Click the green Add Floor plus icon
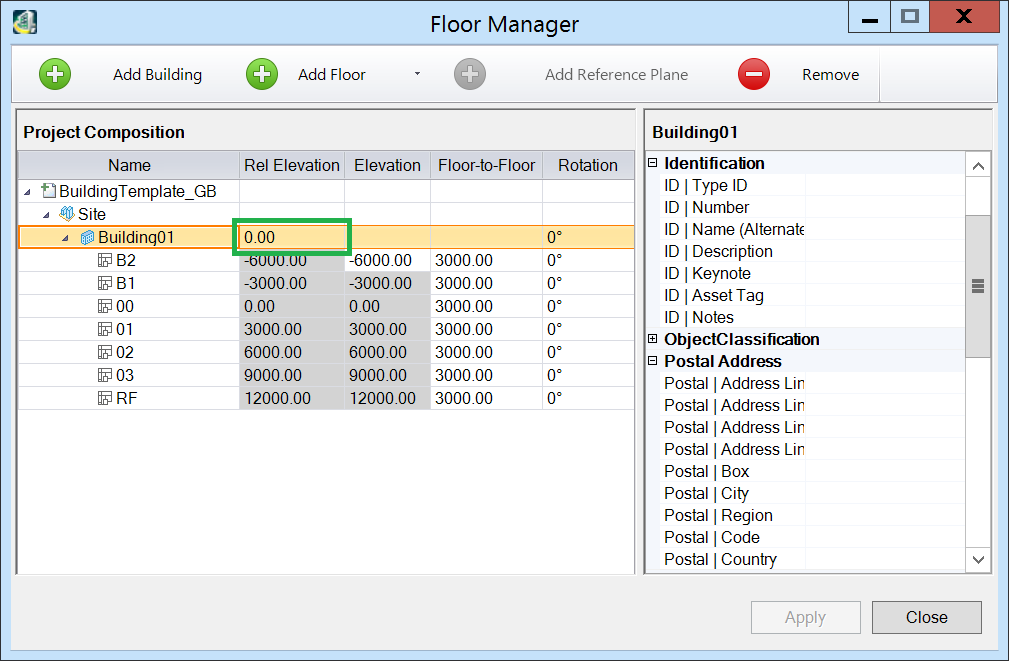1009x661 pixels. coord(262,74)
